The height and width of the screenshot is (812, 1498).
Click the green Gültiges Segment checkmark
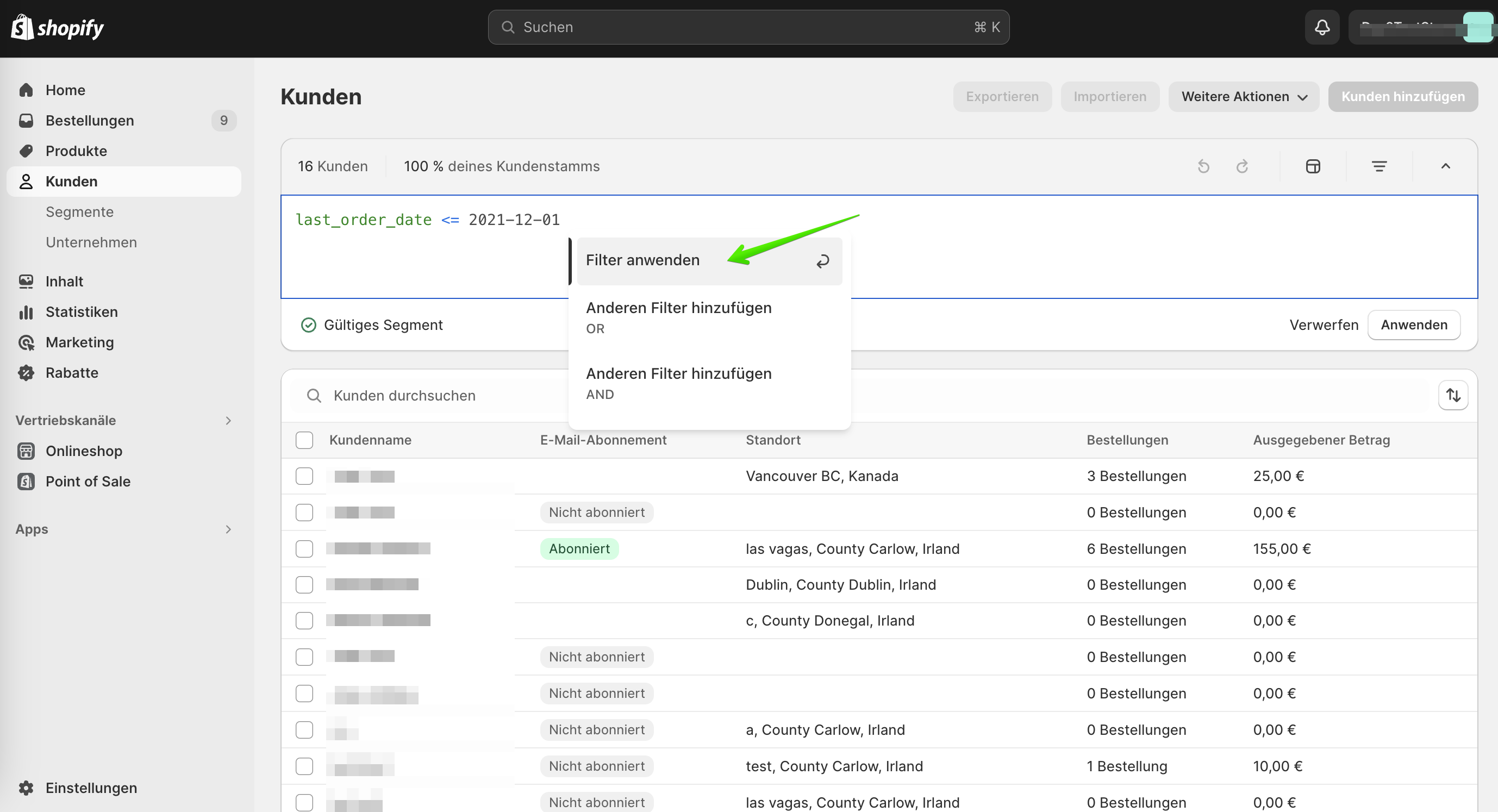(309, 325)
